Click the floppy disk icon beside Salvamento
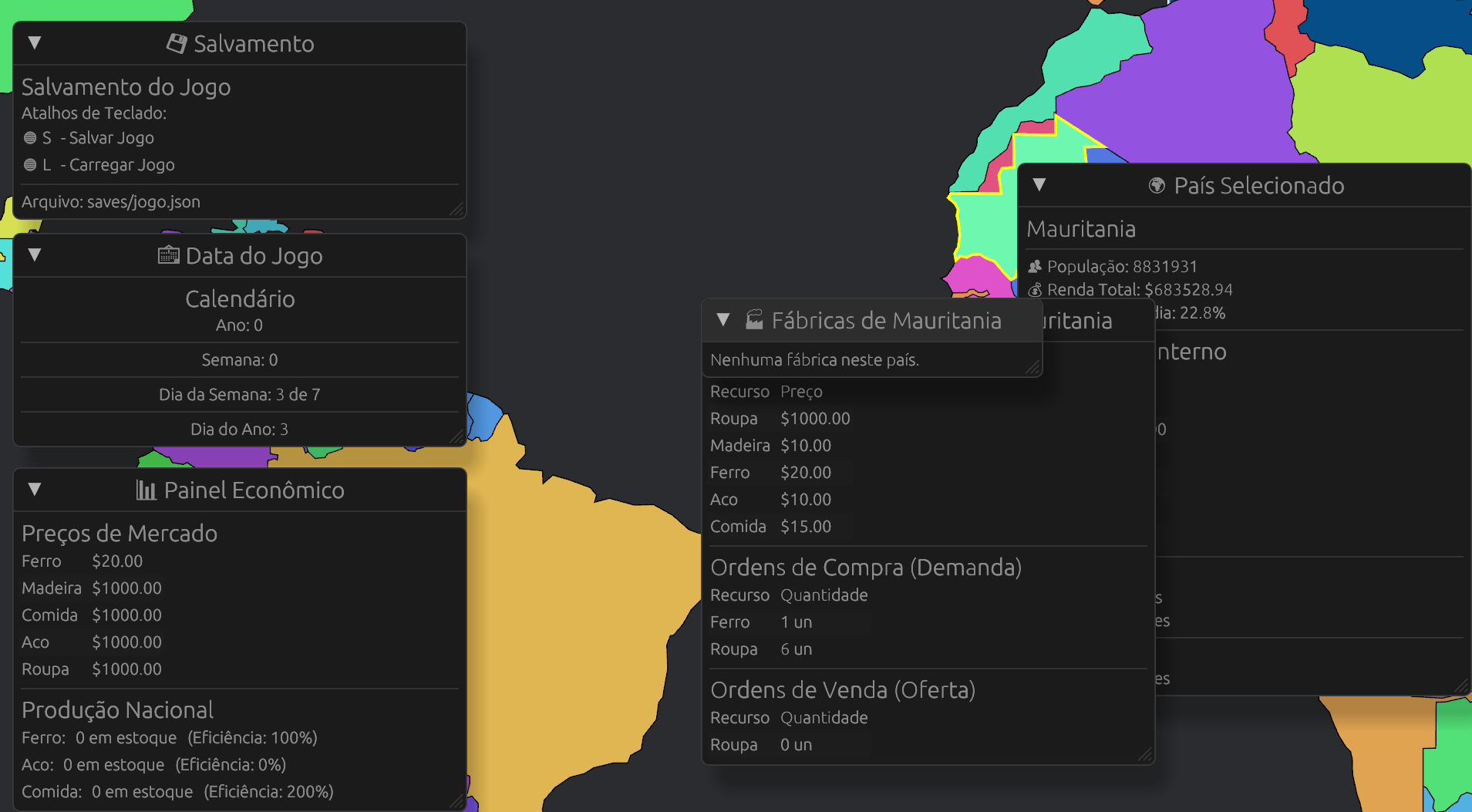 (x=177, y=43)
